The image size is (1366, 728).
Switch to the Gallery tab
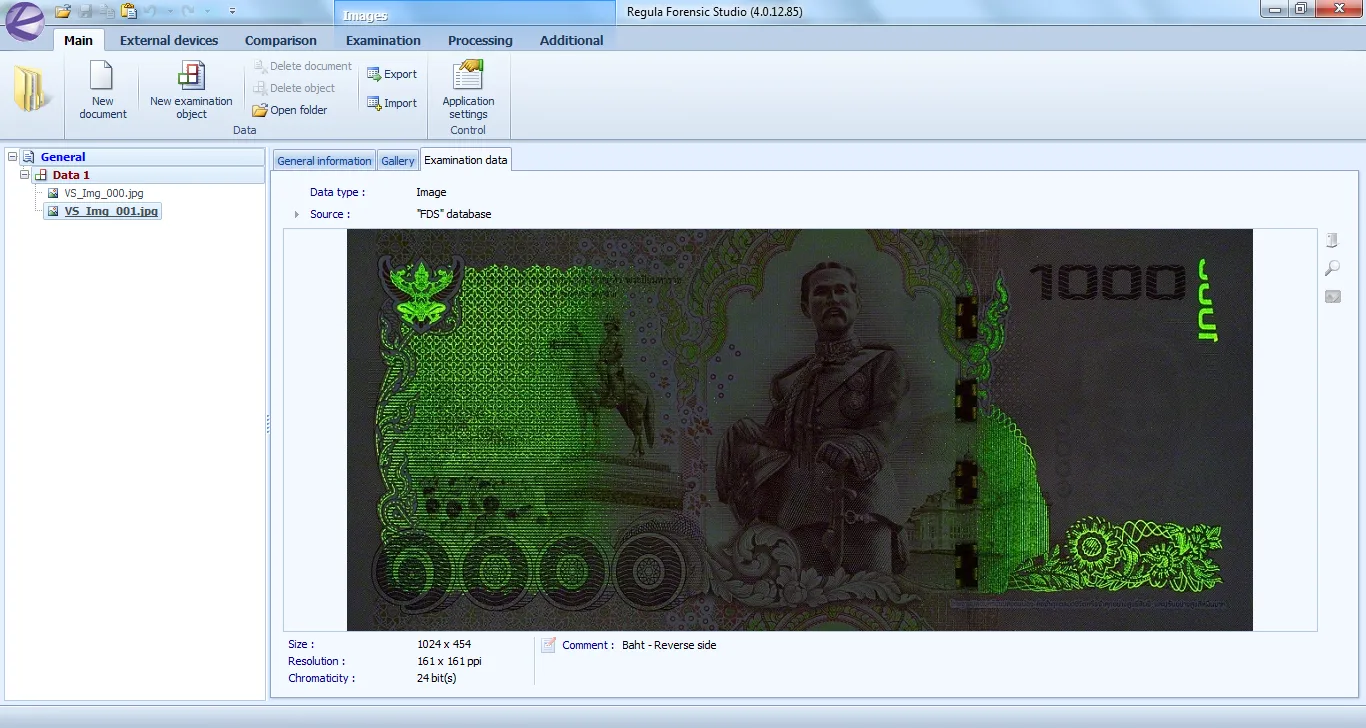click(397, 161)
